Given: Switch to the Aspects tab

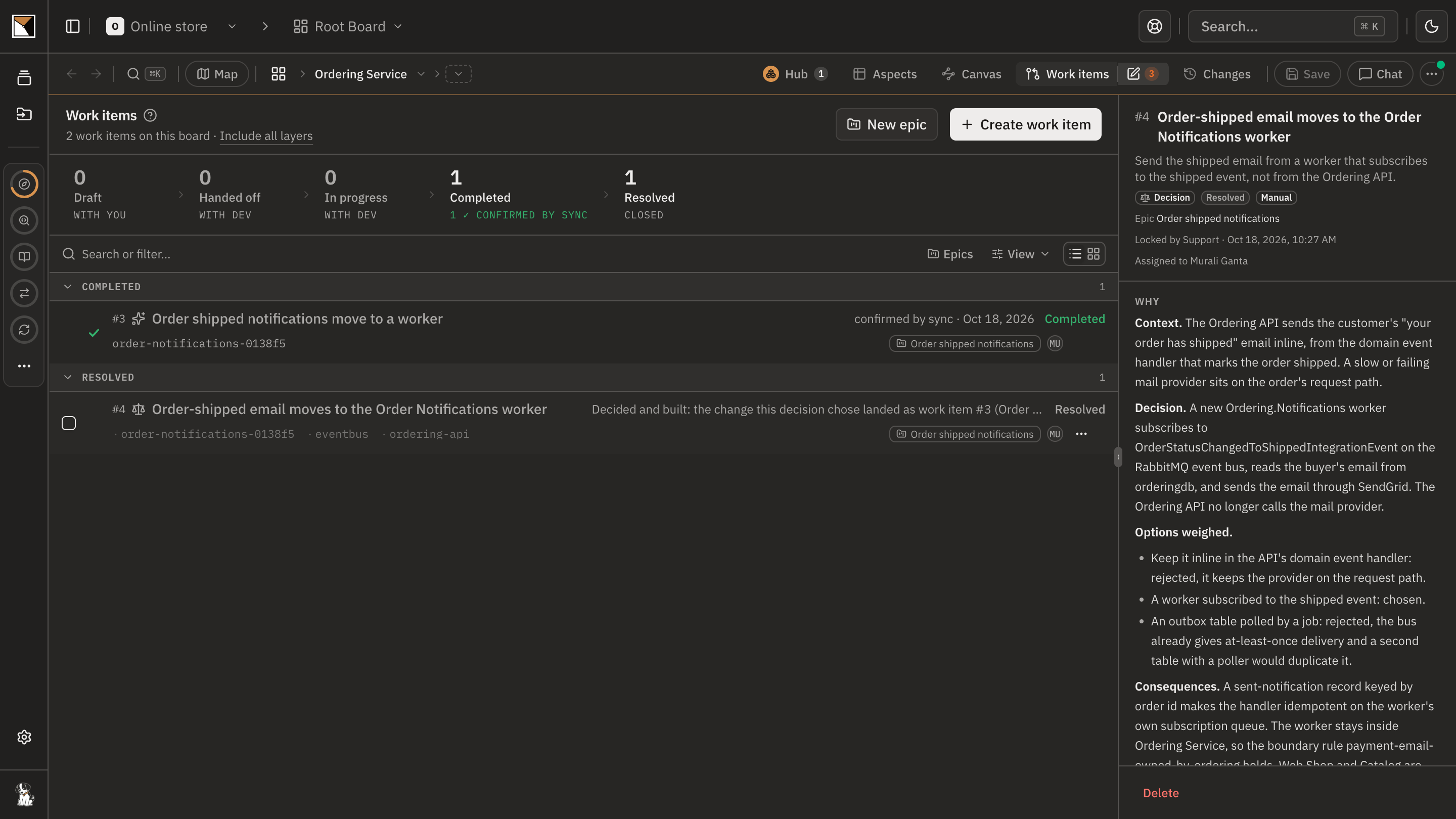Looking at the screenshot, I should point(885,74).
